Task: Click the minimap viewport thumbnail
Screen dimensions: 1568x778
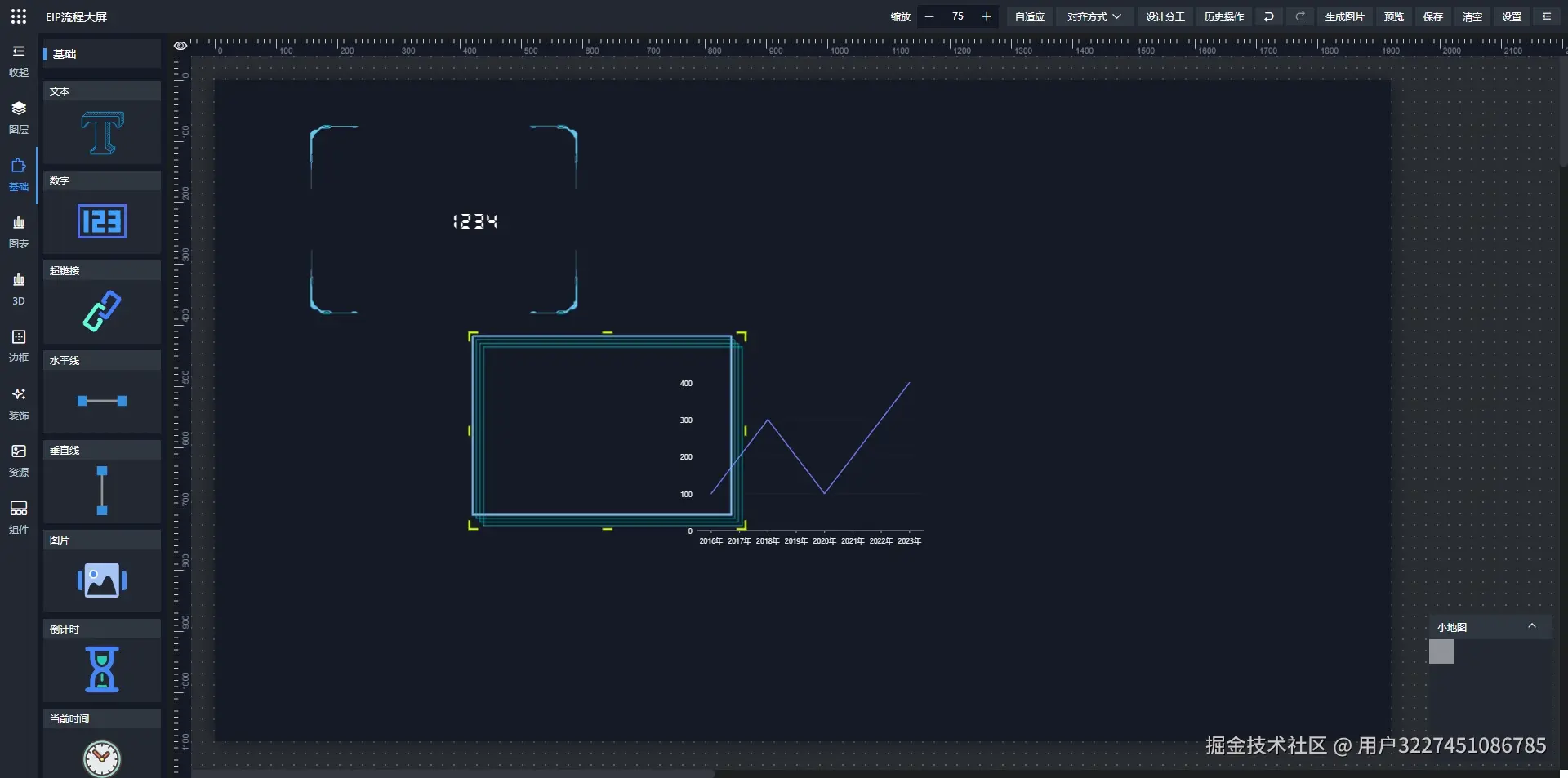Action: [x=1441, y=651]
